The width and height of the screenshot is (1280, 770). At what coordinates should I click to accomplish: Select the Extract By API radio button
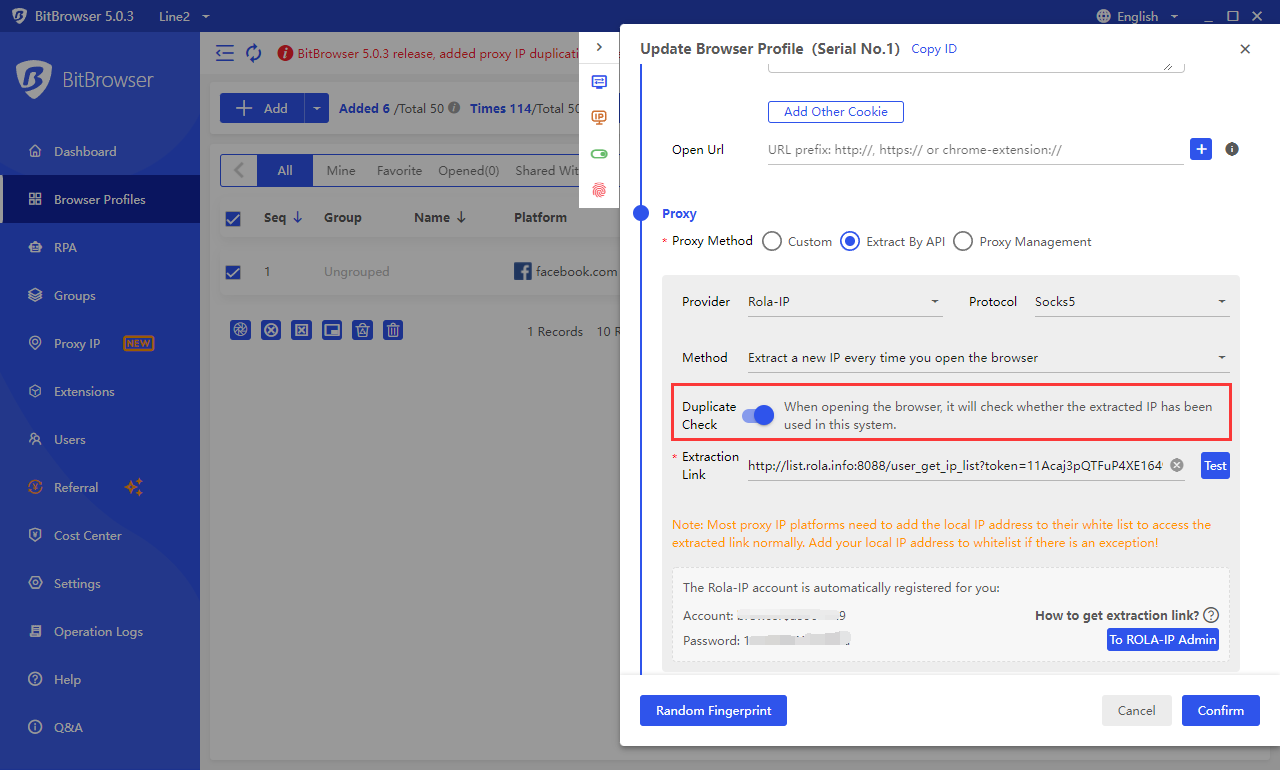pyautogui.click(x=850, y=241)
